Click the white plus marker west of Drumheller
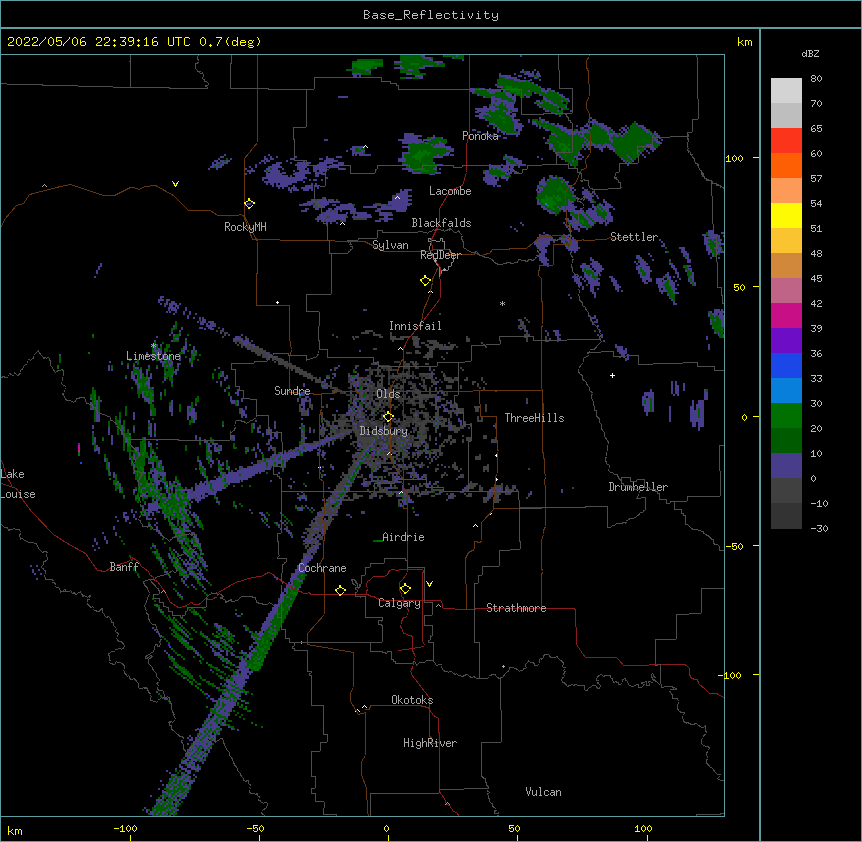Screen dimensions: 862x842 pos(612,375)
